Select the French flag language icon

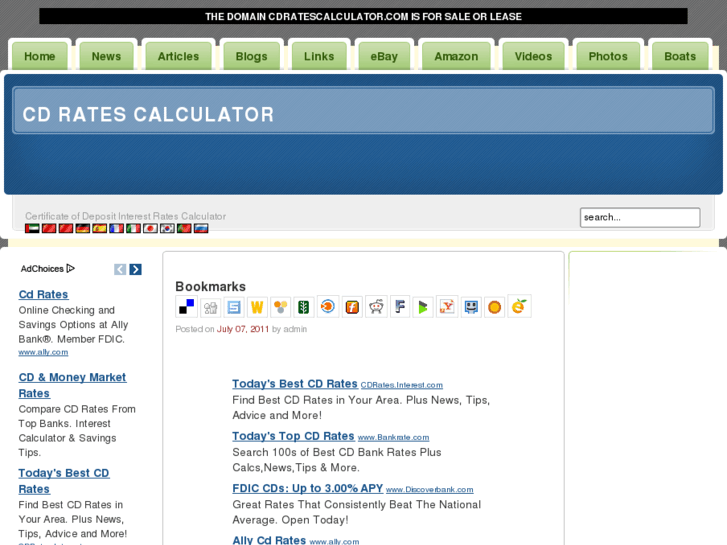click(116, 228)
